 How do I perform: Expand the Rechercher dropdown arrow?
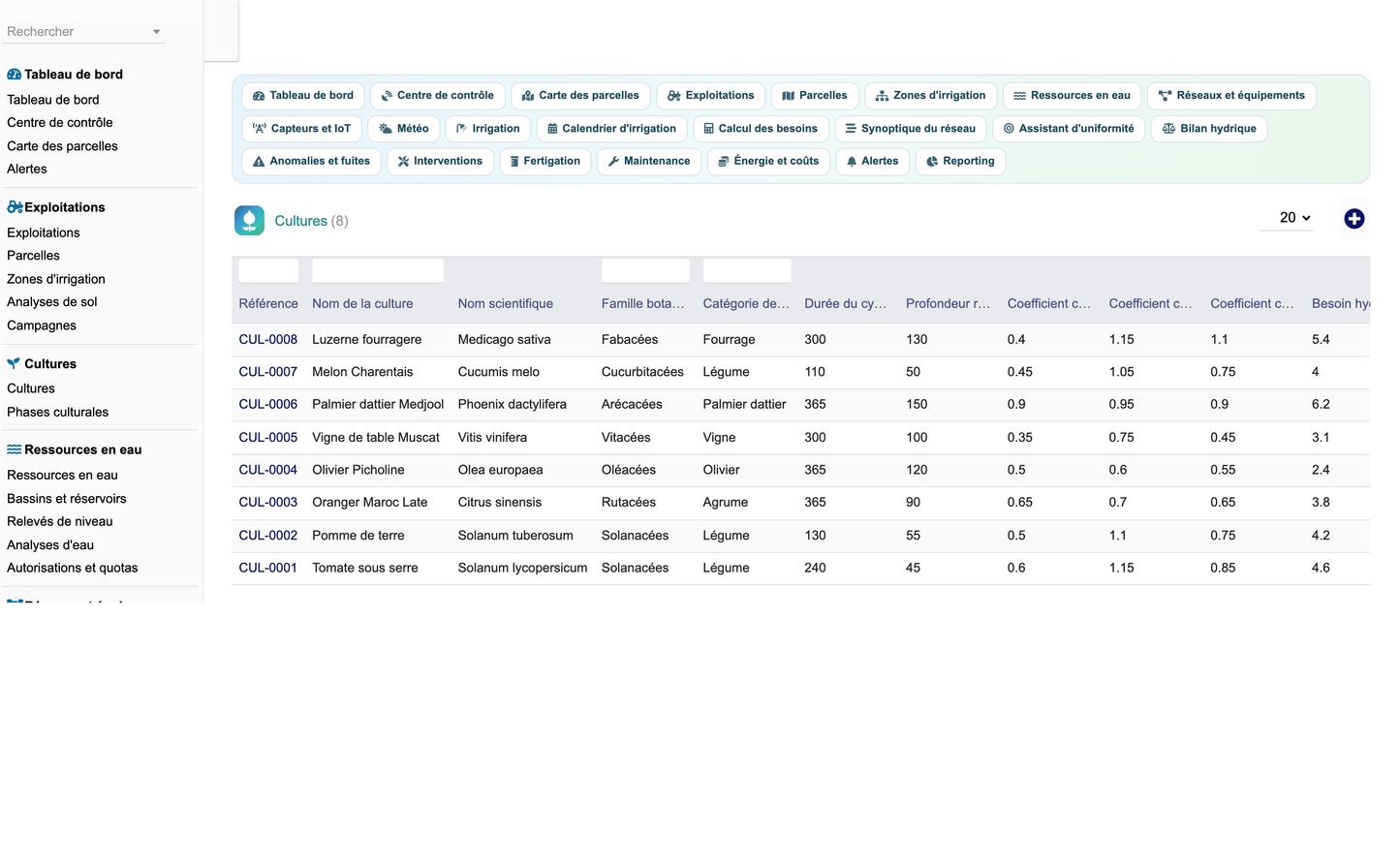pos(156,32)
